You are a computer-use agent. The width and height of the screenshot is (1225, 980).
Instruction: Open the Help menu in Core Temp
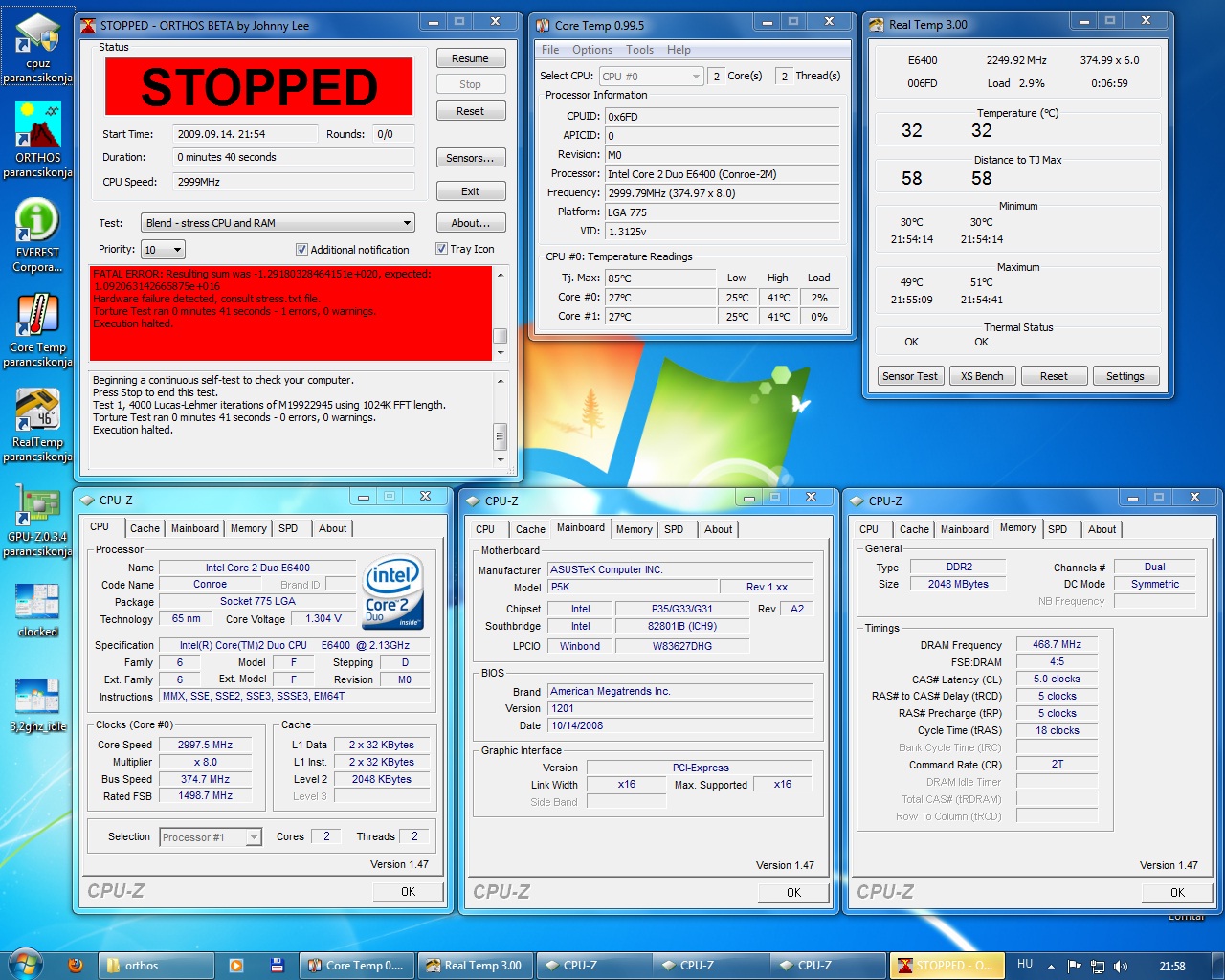(679, 50)
